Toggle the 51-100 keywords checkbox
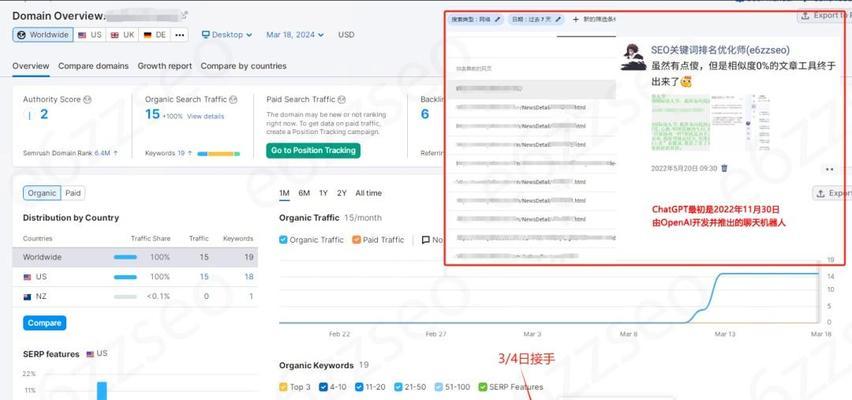The width and height of the screenshot is (852, 400). (x=439, y=387)
